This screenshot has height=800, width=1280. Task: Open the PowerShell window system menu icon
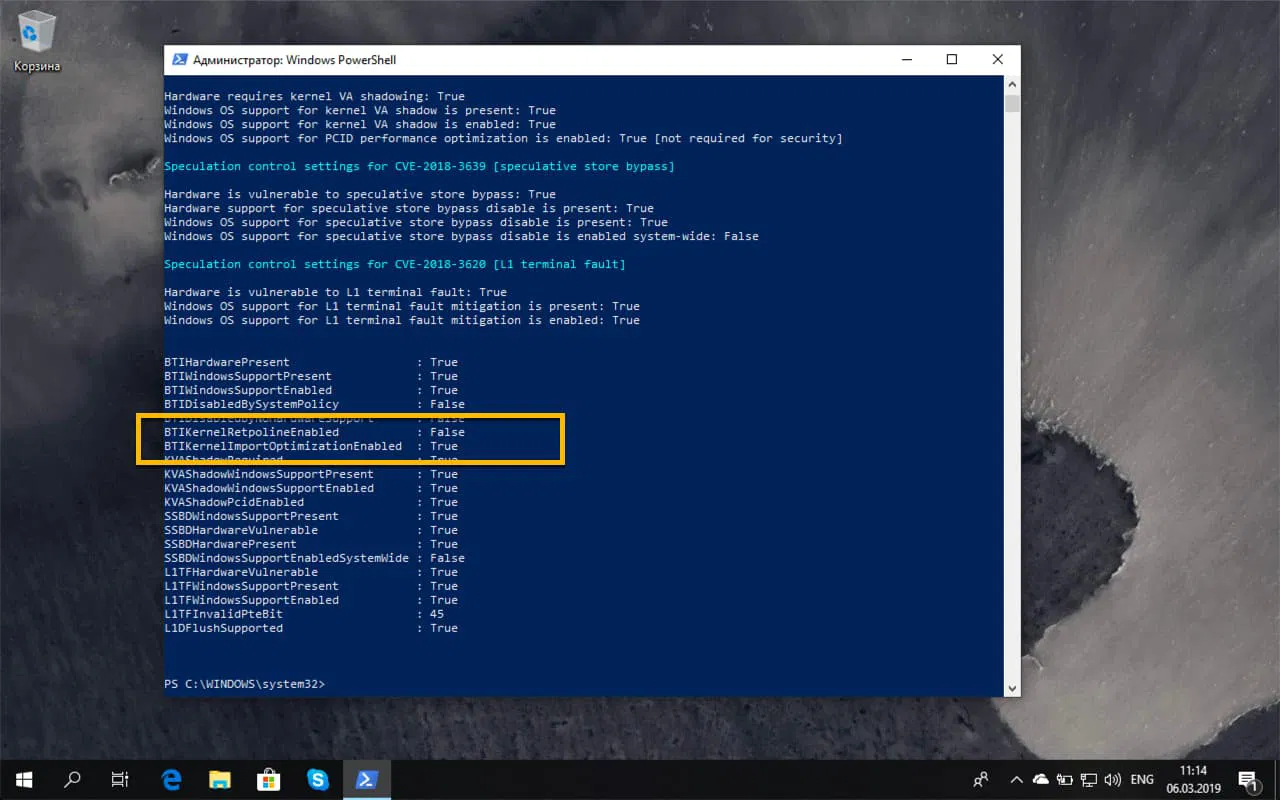click(180, 59)
